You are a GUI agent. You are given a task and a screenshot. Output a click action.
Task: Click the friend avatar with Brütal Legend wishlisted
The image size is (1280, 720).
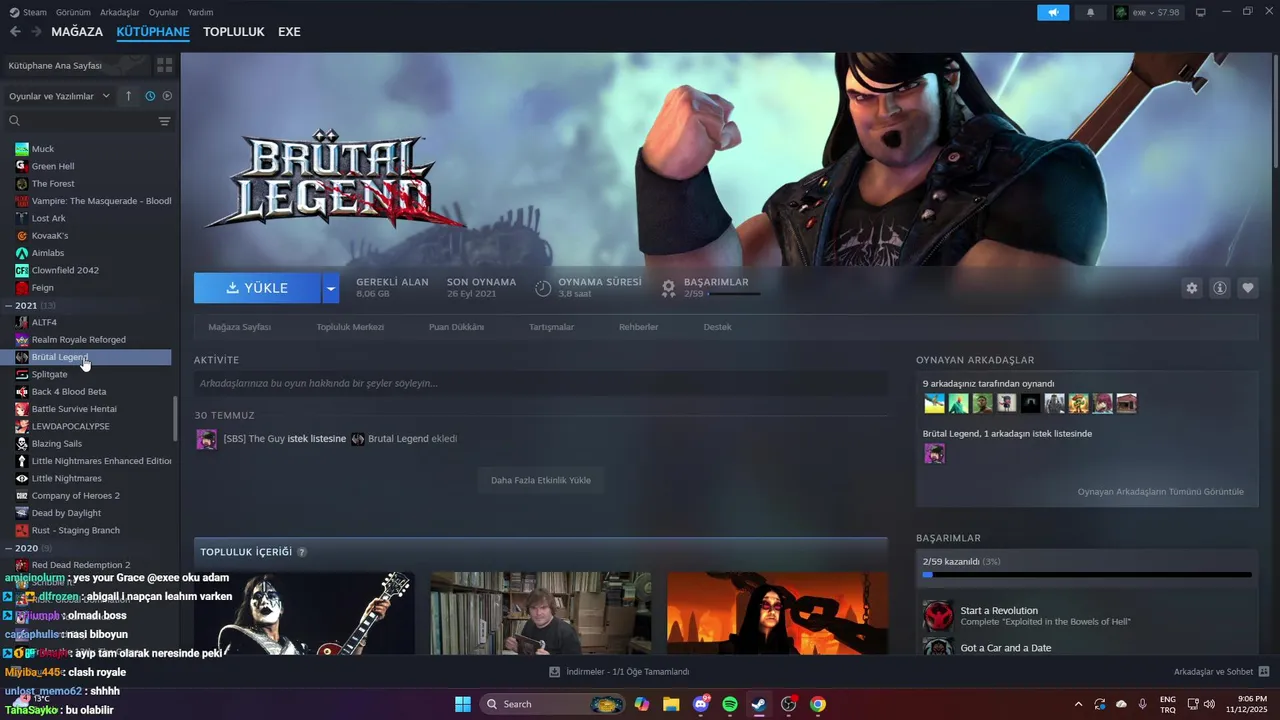(x=934, y=454)
